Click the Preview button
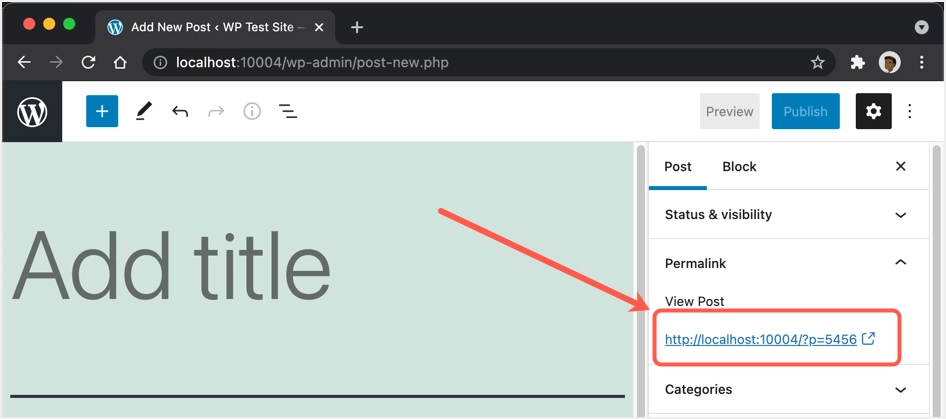946x419 pixels. tap(730, 112)
